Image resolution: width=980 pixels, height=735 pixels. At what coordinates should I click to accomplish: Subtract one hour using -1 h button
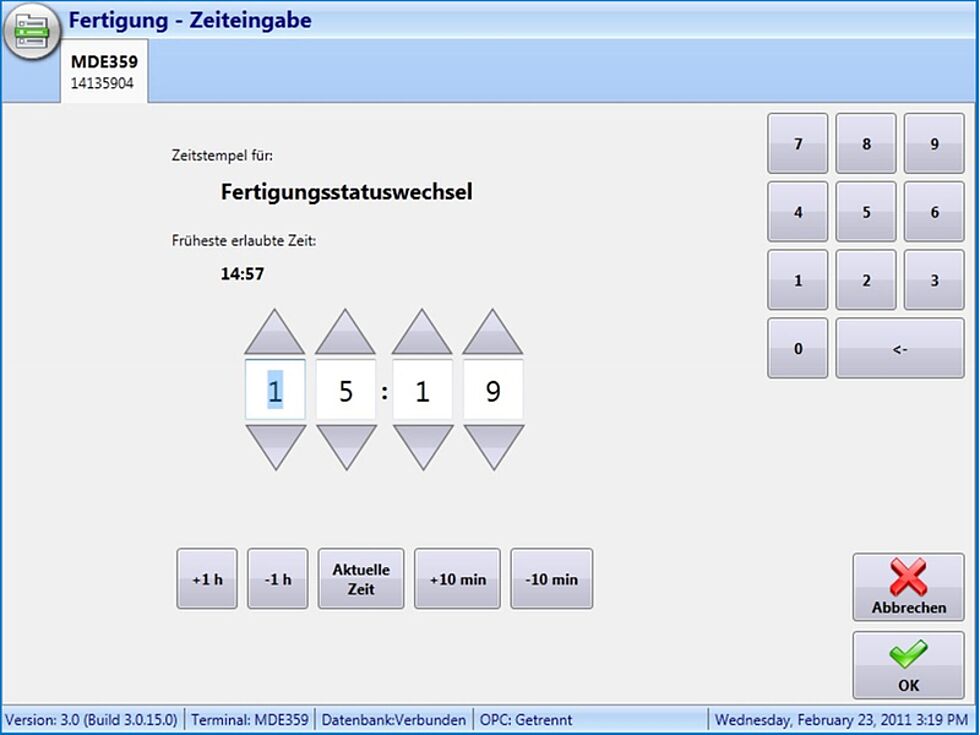(277, 579)
